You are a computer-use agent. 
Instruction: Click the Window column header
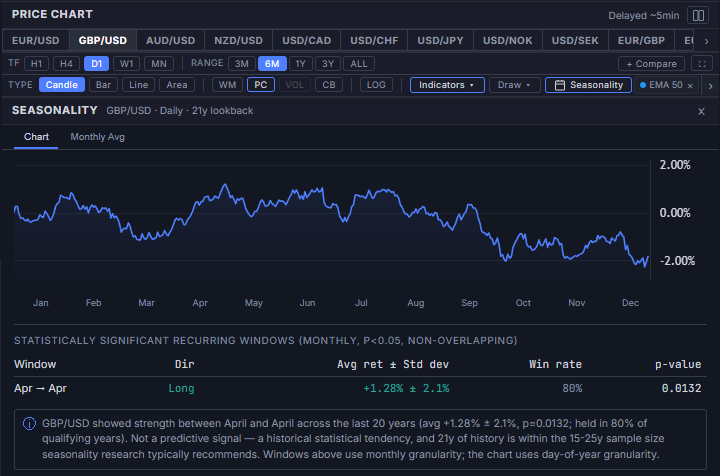35,364
